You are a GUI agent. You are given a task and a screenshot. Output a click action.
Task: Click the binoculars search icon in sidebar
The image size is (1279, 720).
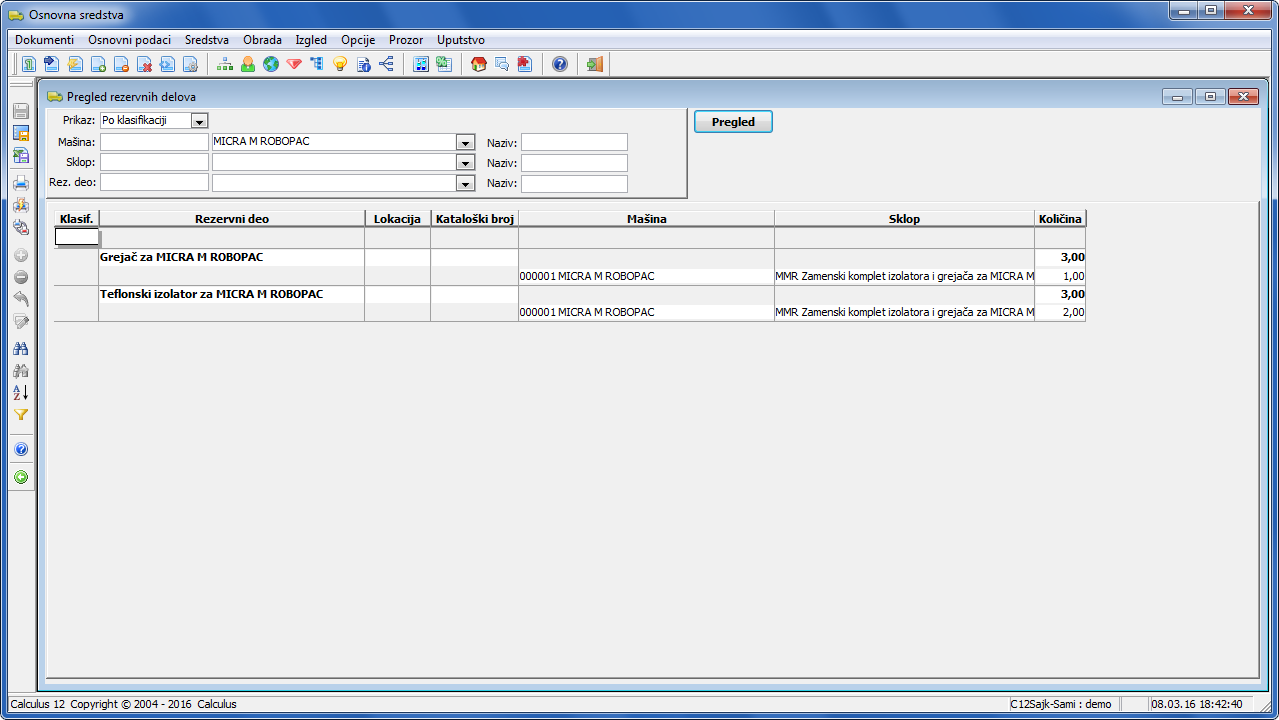click(20, 349)
